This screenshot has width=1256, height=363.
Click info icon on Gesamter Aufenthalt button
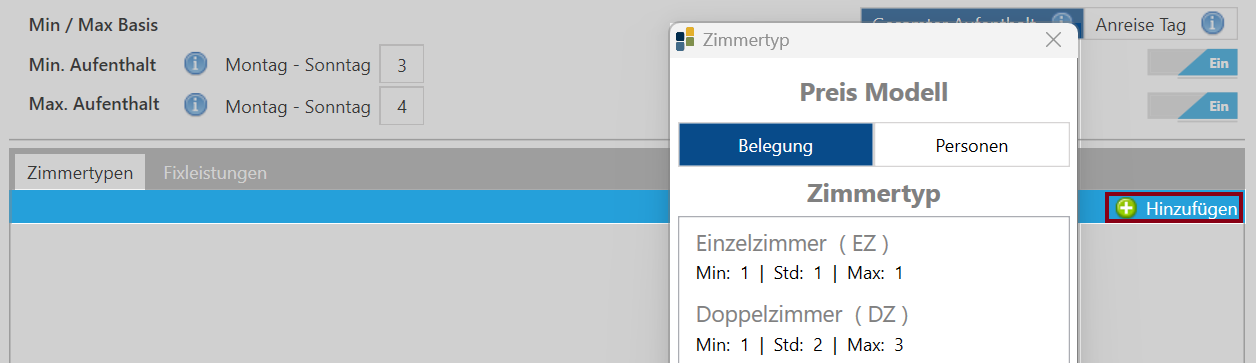pyautogui.click(x=1063, y=21)
